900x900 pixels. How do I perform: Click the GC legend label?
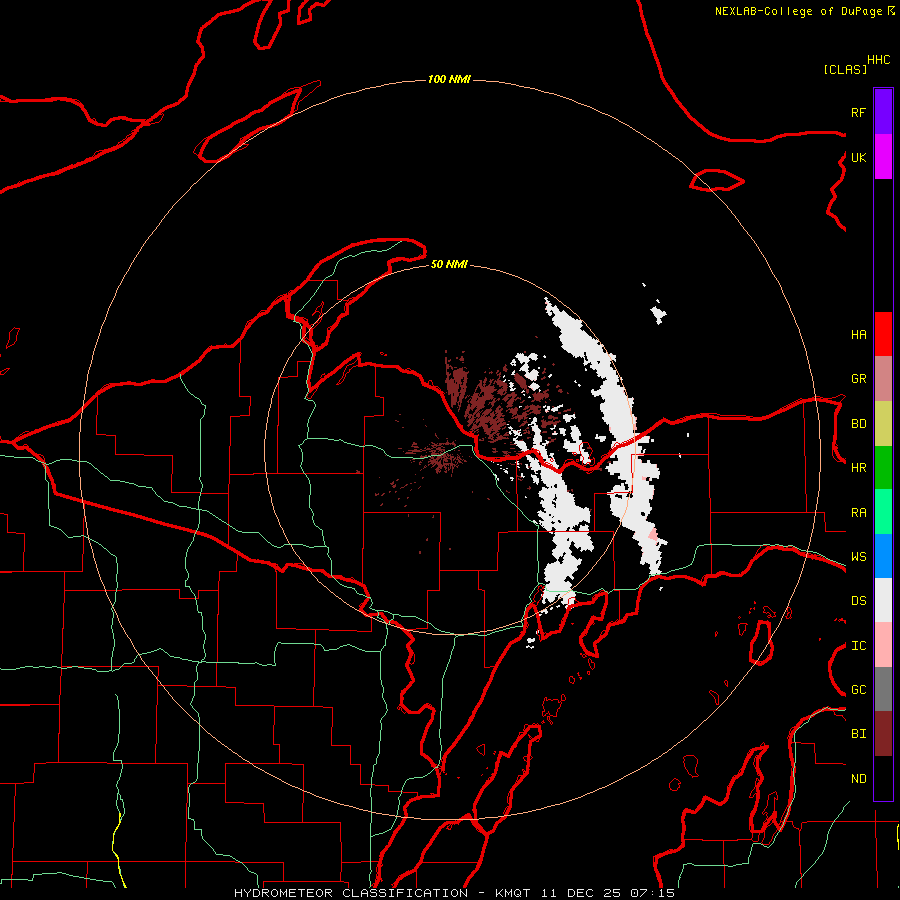(858, 689)
